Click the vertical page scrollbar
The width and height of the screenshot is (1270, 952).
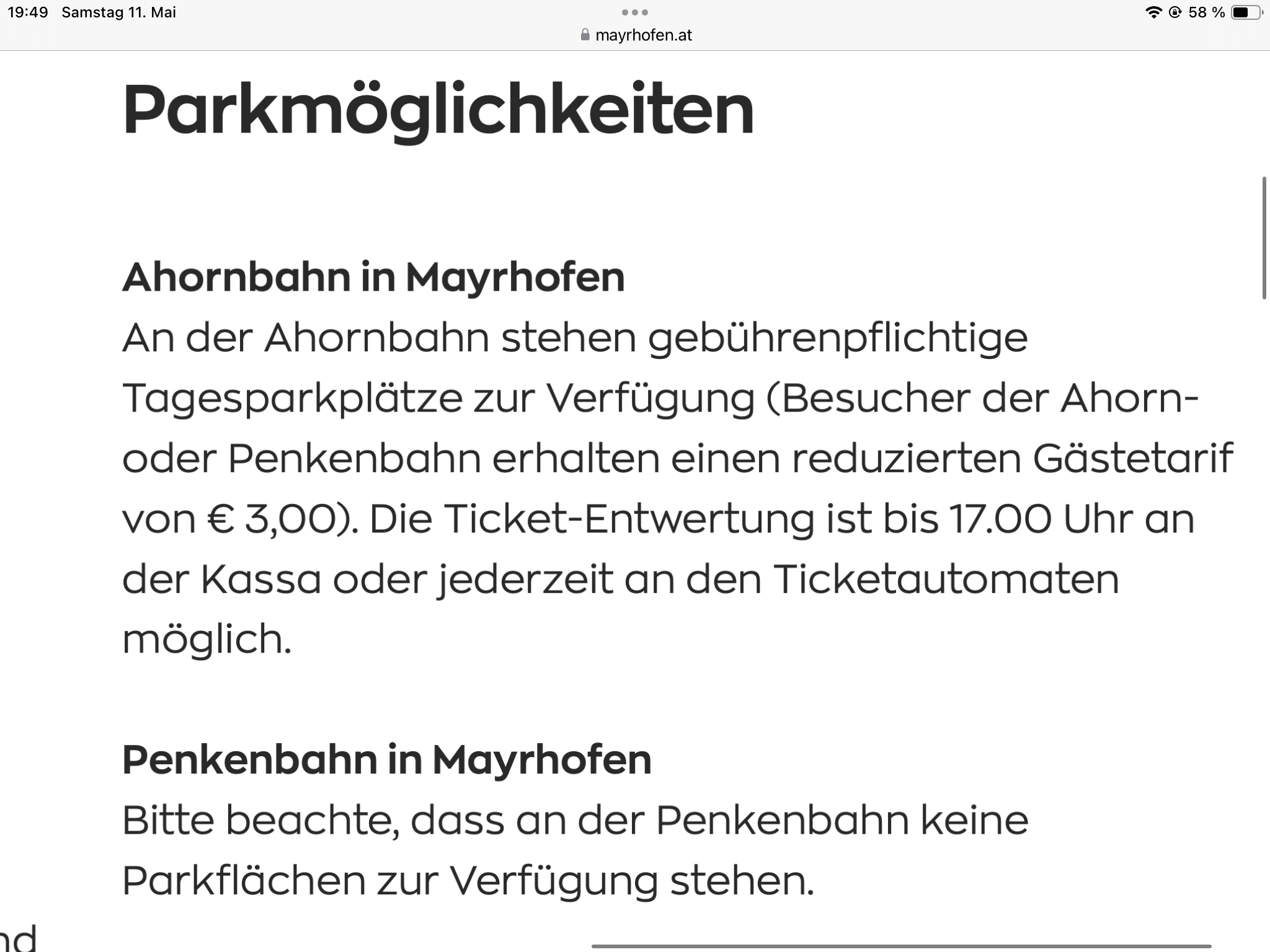point(1264,238)
